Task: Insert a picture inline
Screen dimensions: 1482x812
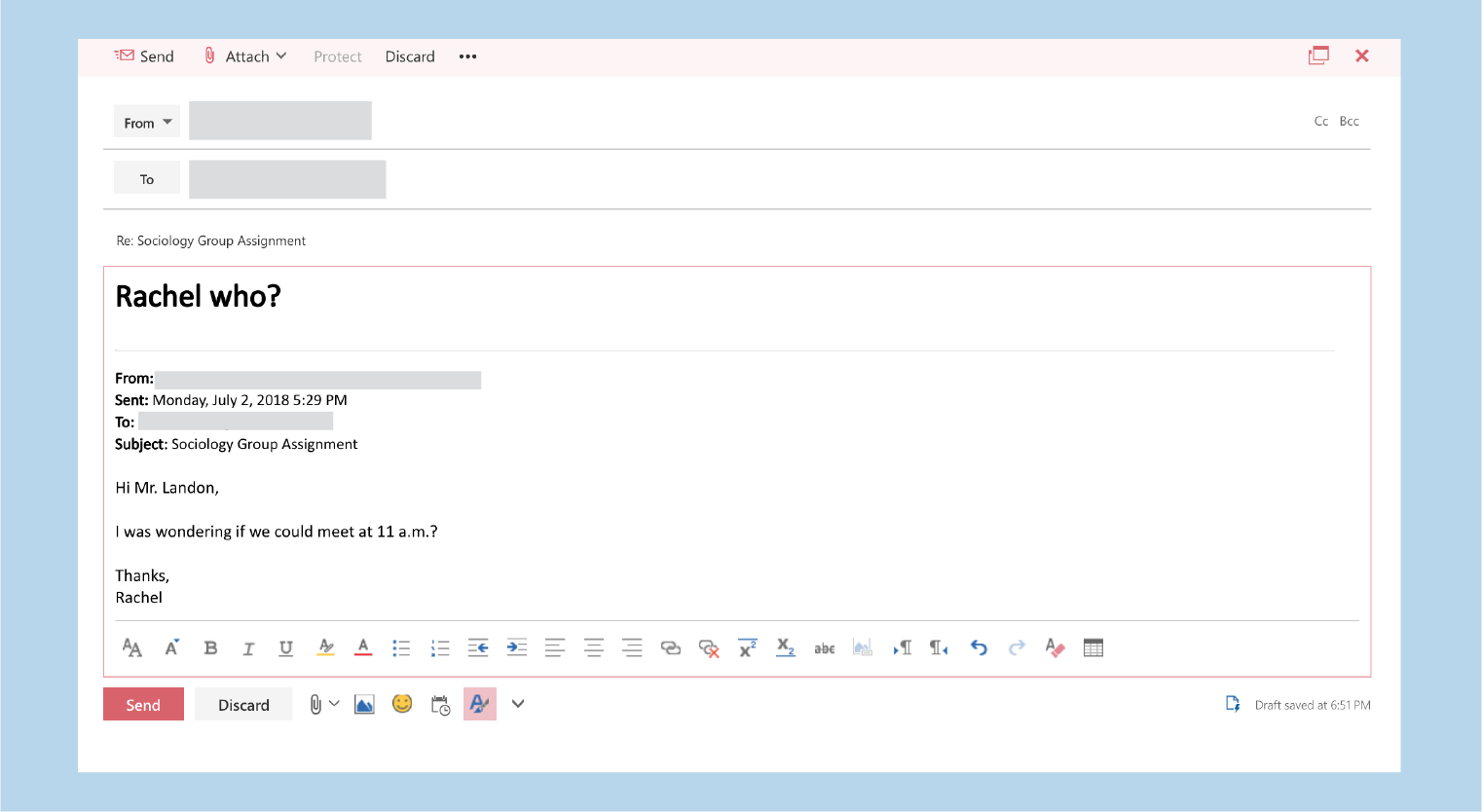Action: pyautogui.click(x=364, y=703)
